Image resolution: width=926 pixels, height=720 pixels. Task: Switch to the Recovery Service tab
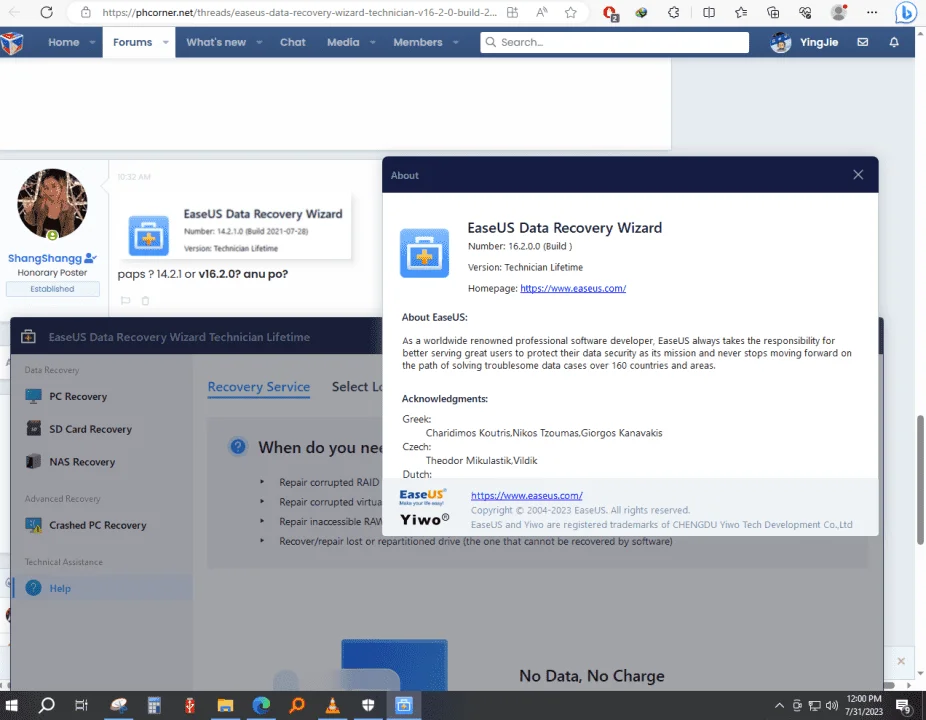click(259, 387)
